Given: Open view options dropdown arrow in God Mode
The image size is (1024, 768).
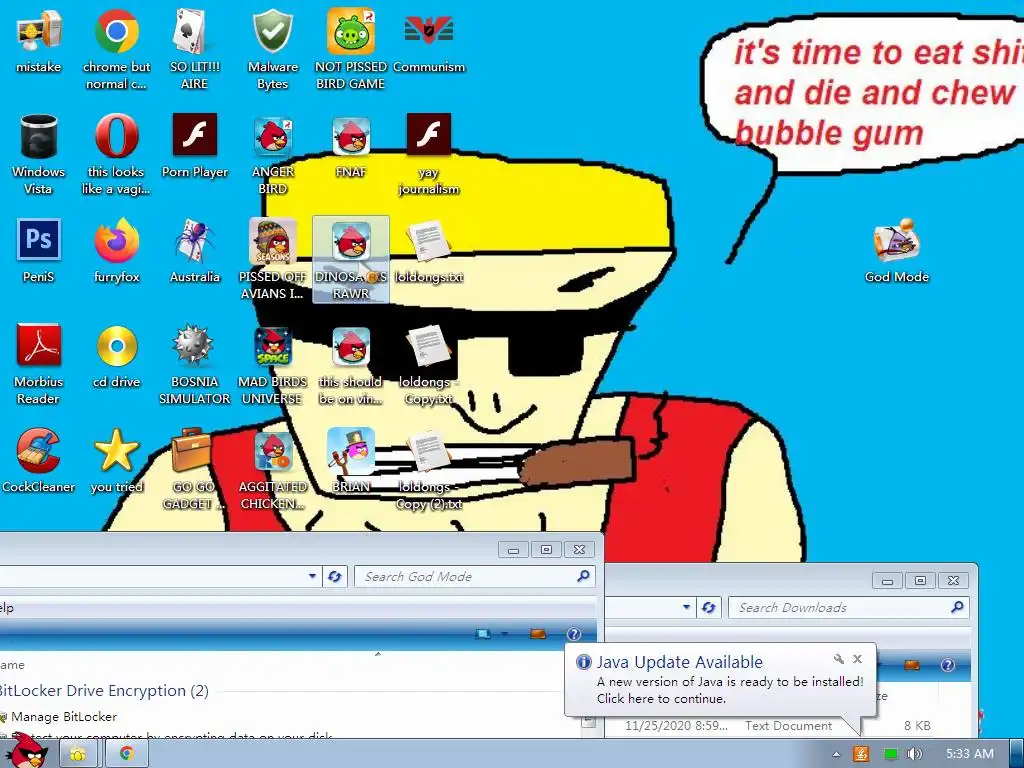Looking at the screenshot, I should click(x=504, y=633).
